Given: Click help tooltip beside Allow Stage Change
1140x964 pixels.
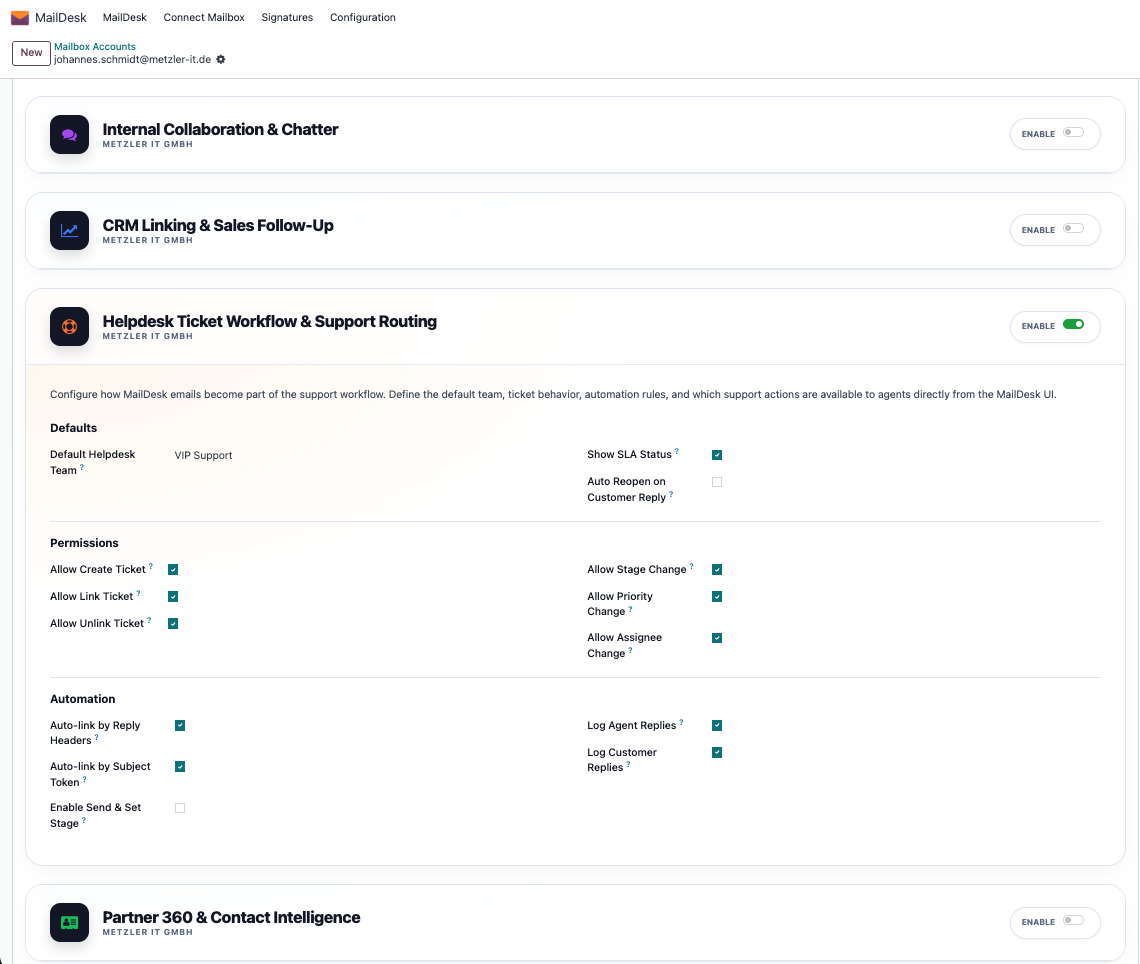Looking at the screenshot, I should [691, 566].
